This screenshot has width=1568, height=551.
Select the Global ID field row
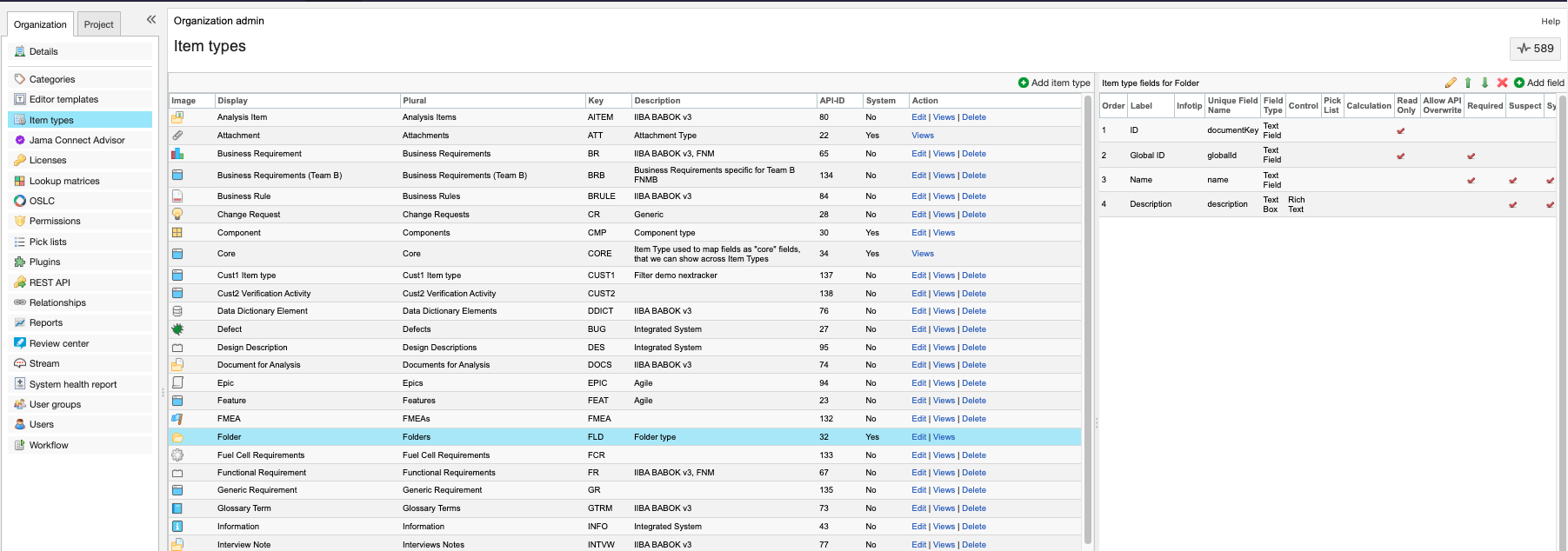tap(1327, 156)
